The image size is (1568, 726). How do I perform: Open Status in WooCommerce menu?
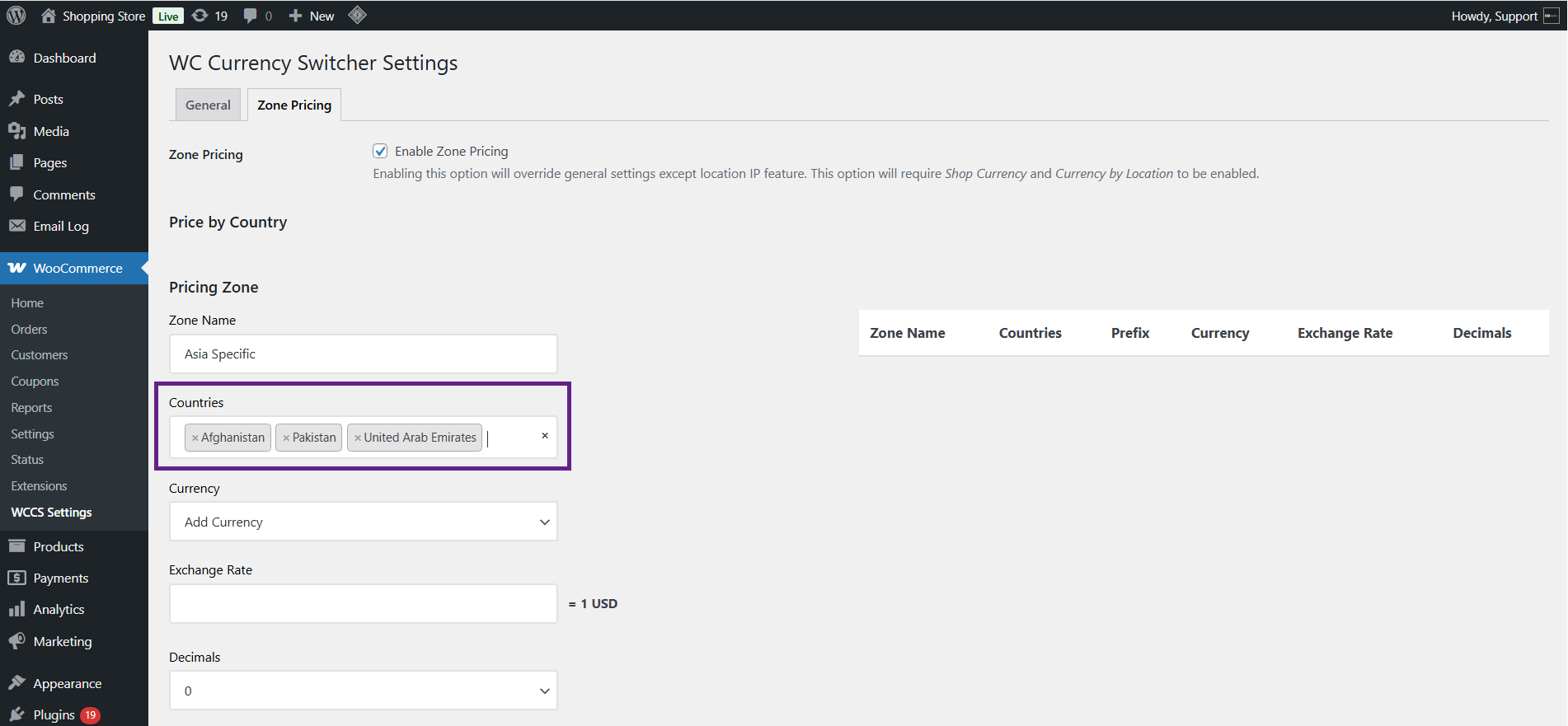[x=27, y=460]
